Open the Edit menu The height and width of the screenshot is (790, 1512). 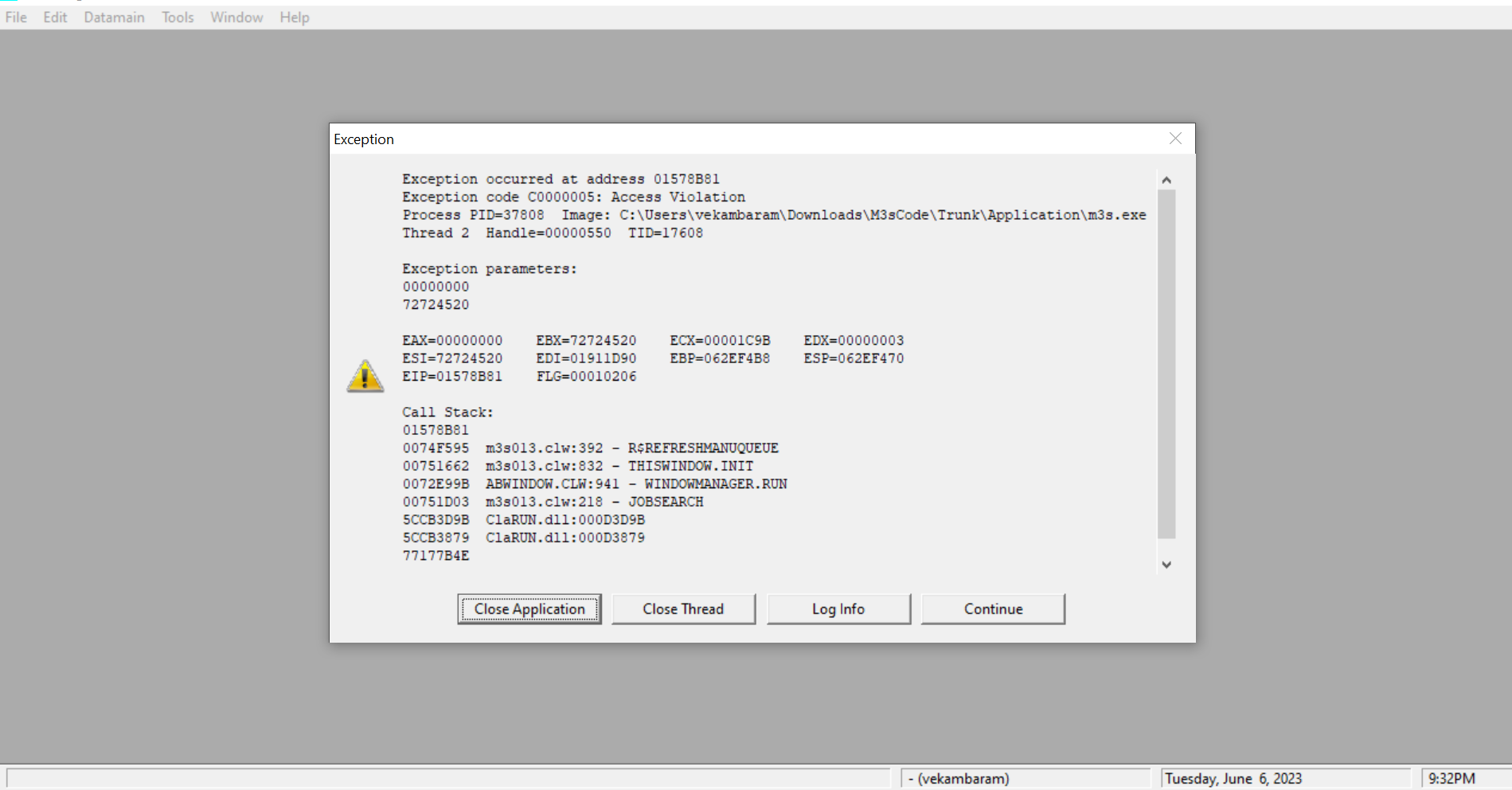(x=55, y=18)
